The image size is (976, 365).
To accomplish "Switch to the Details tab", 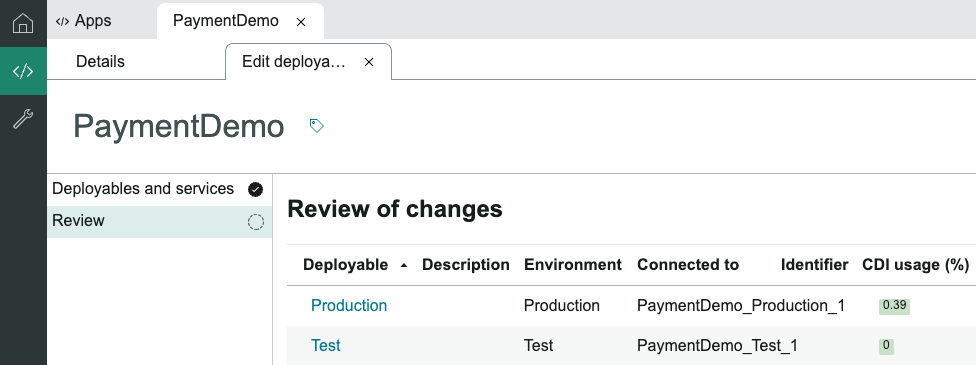I will pos(100,62).
